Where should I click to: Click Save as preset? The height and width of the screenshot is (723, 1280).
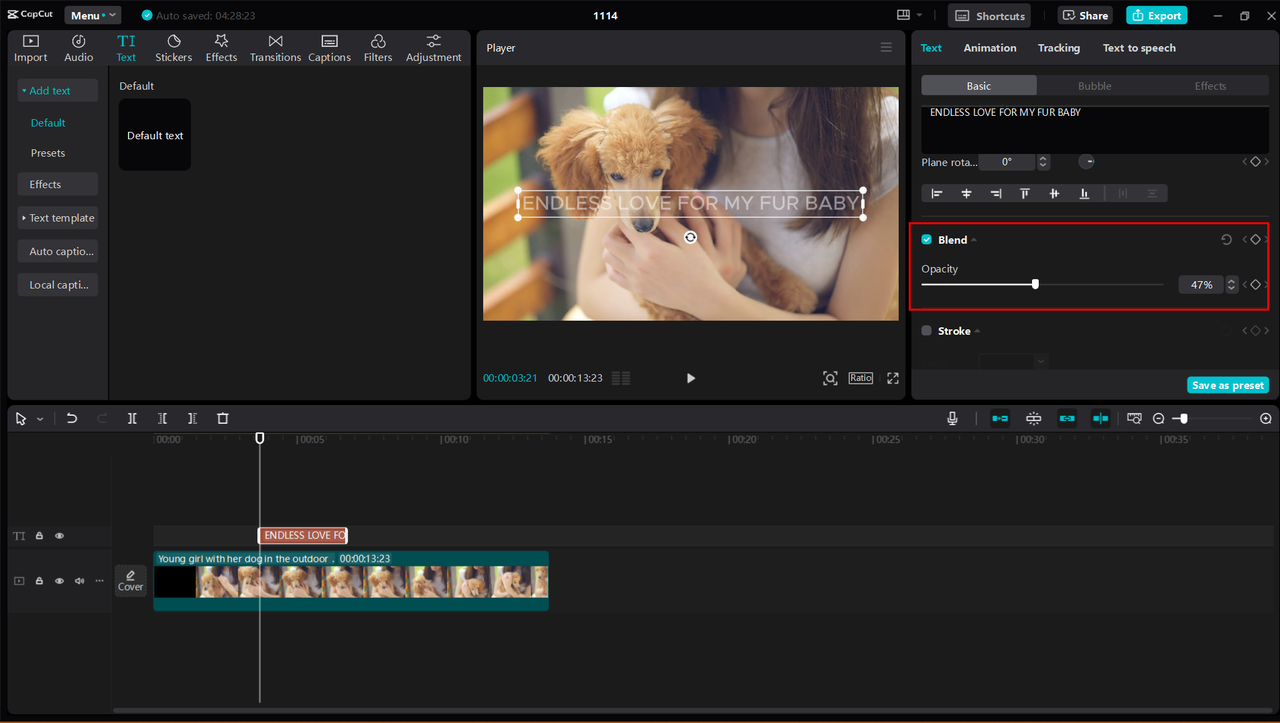tap(1228, 385)
